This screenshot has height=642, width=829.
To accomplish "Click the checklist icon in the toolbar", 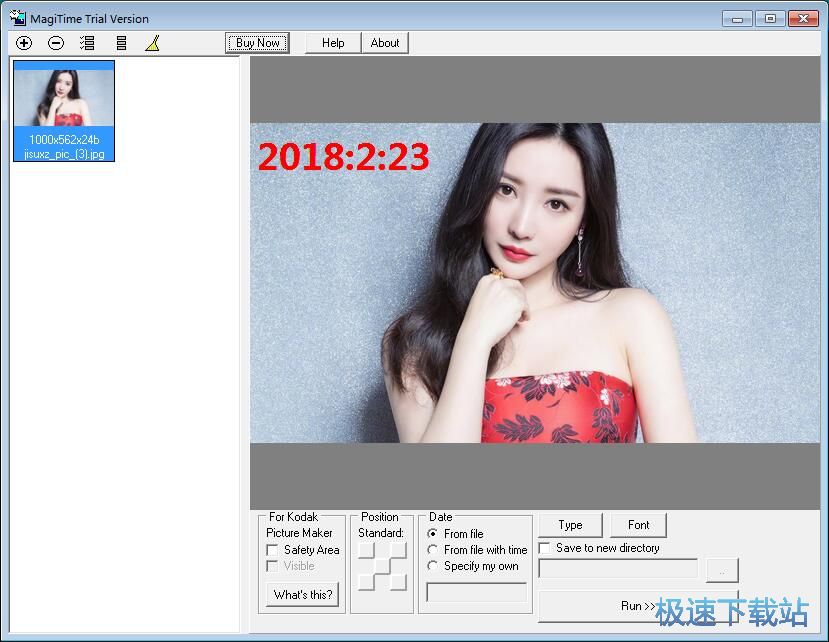I will (x=88, y=43).
